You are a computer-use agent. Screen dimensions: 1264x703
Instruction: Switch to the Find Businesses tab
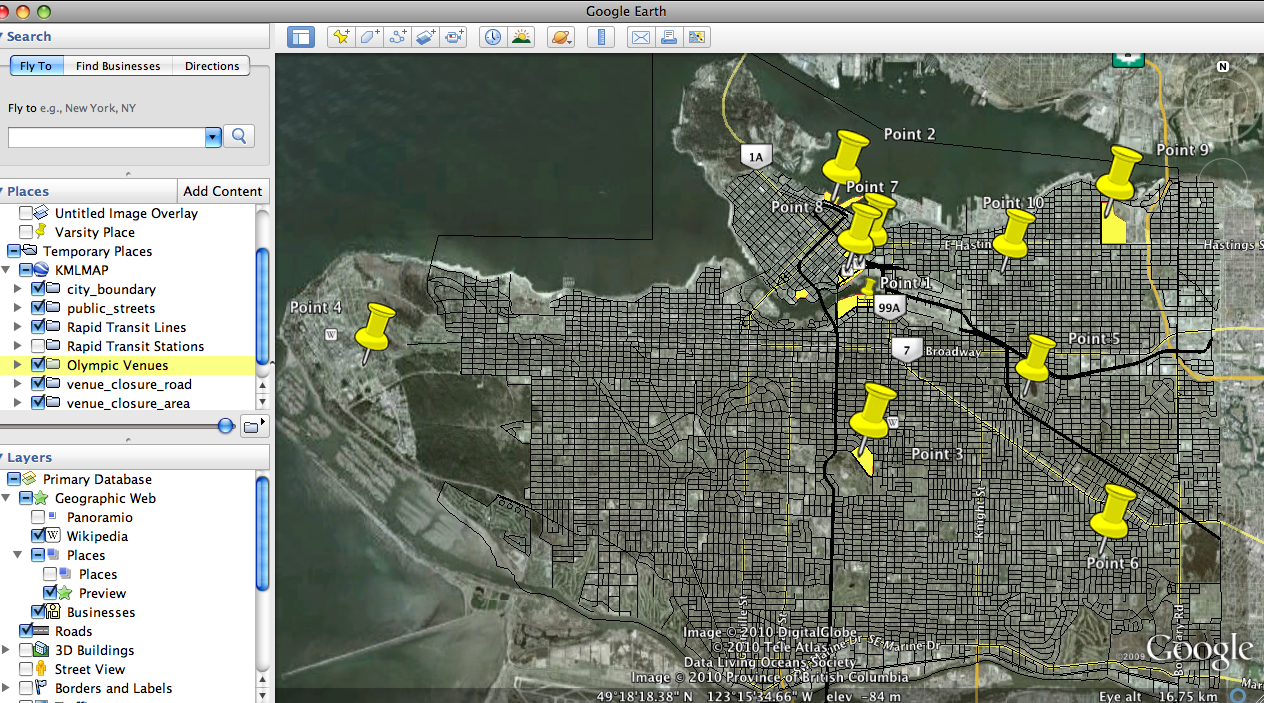click(118, 66)
